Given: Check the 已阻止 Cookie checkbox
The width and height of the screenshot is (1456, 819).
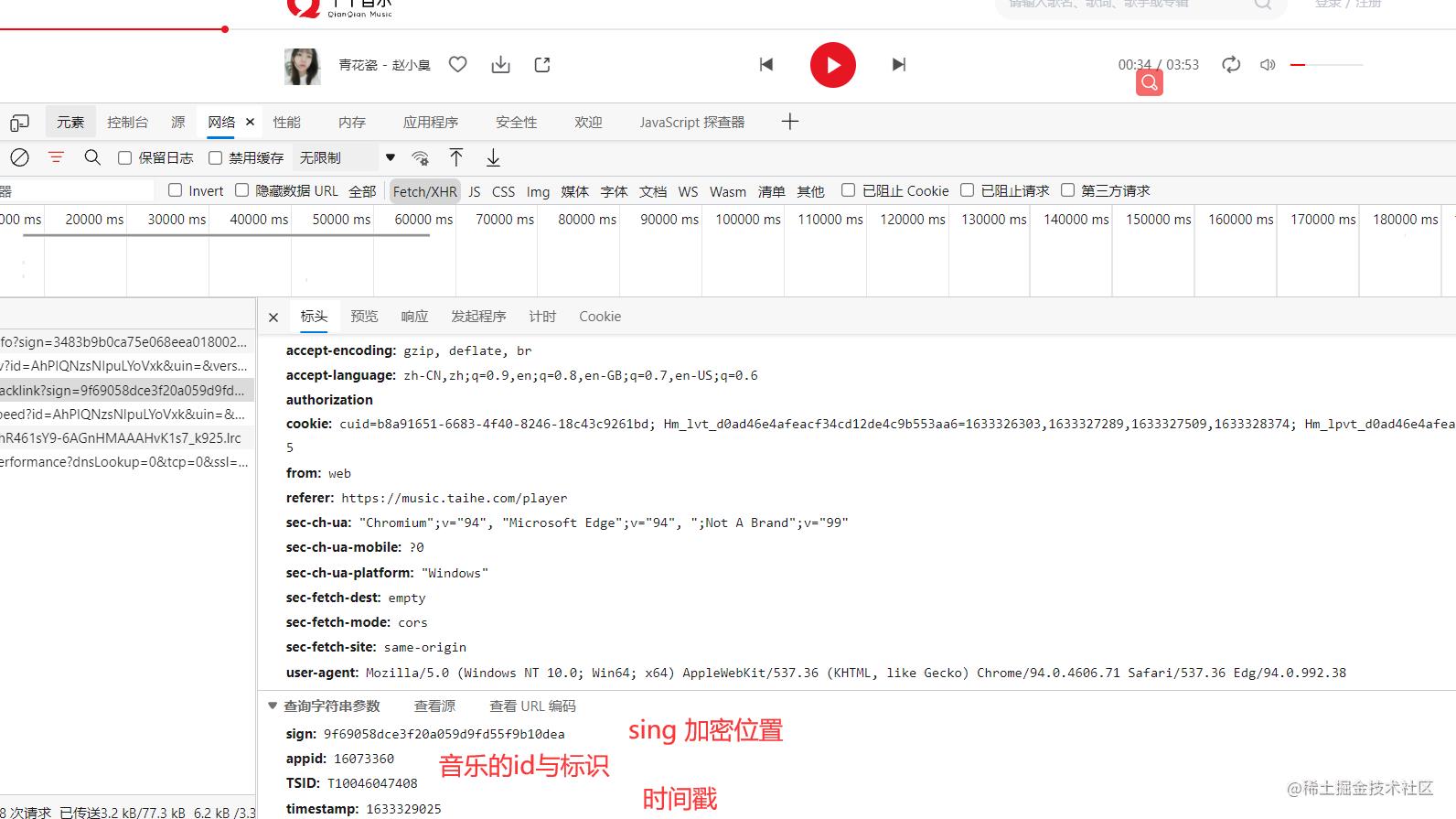Looking at the screenshot, I should [848, 189].
